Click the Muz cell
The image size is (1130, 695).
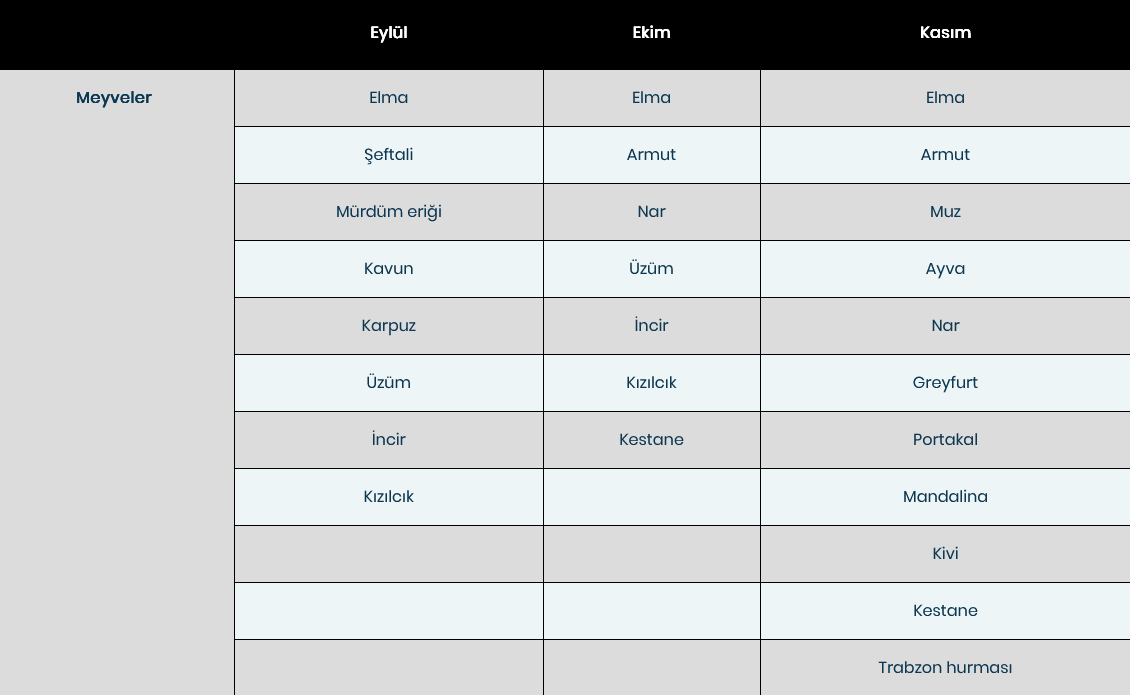click(x=945, y=212)
